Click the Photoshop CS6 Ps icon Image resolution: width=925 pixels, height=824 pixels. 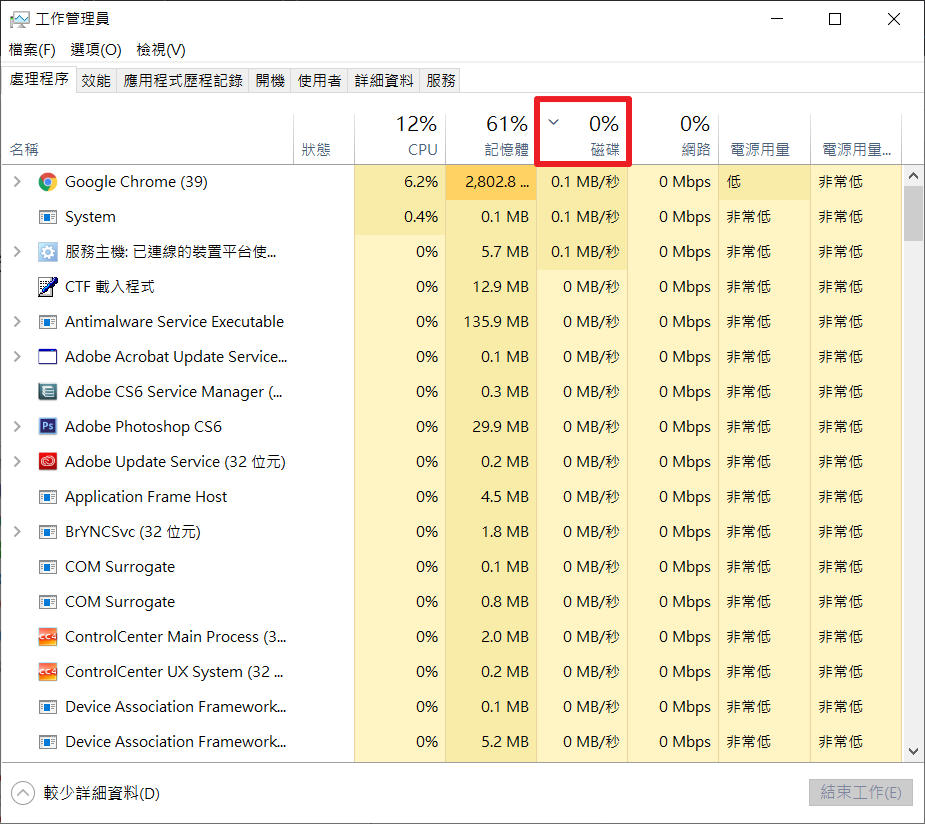pos(48,426)
